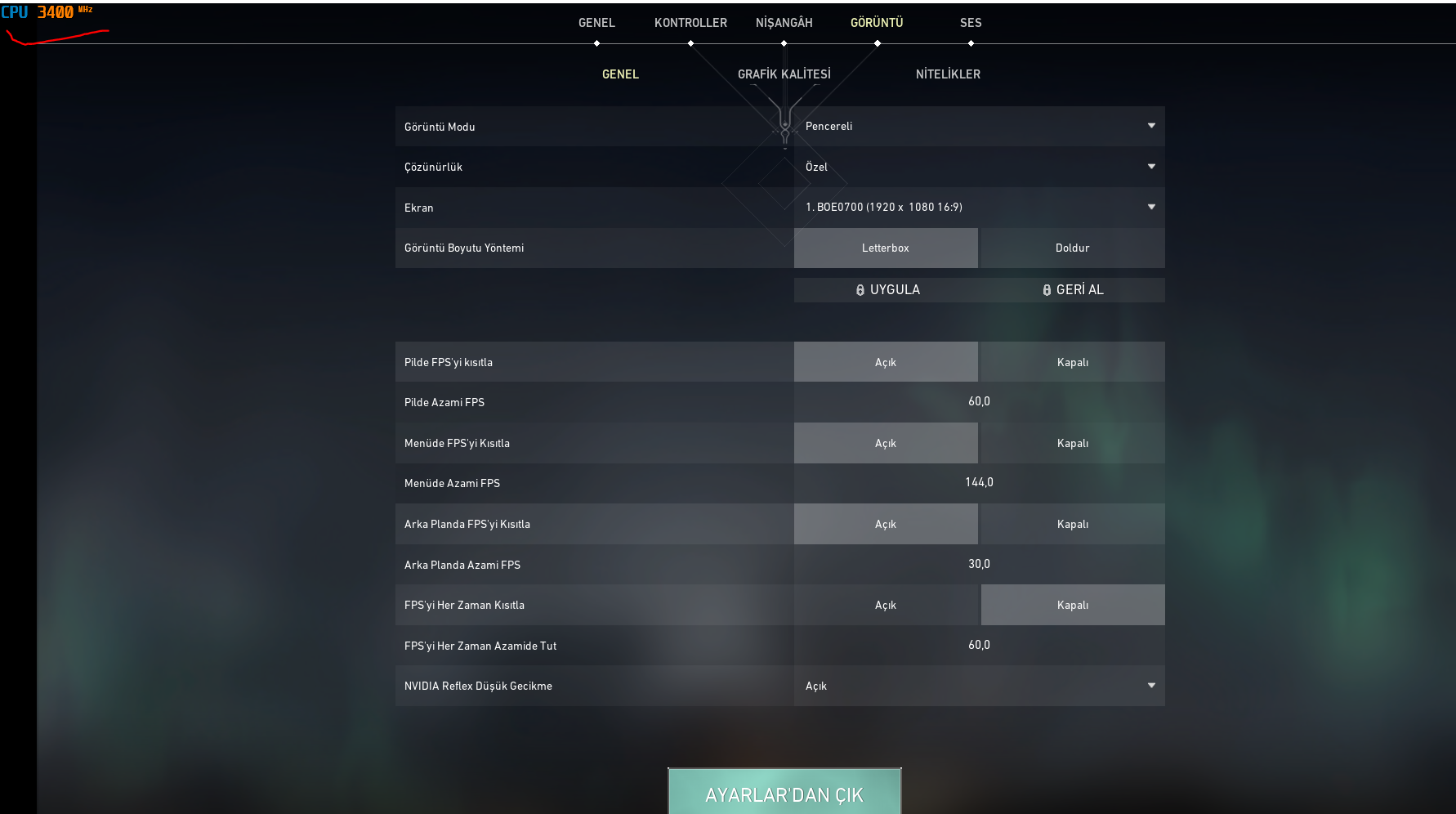Open the NİŞANGÂH settings tab
Screen dimensions: 1456x814
(784, 23)
